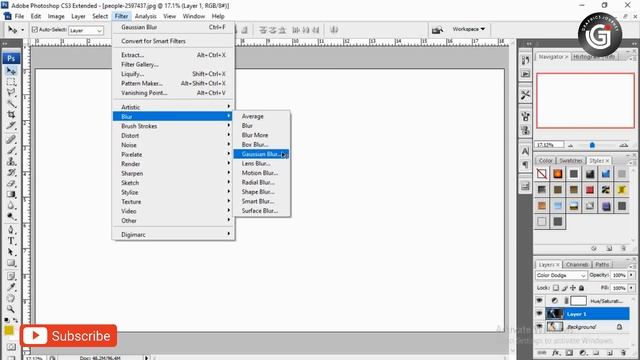
Task: Select the Clone Stamp tool
Action: pos(11,162)
